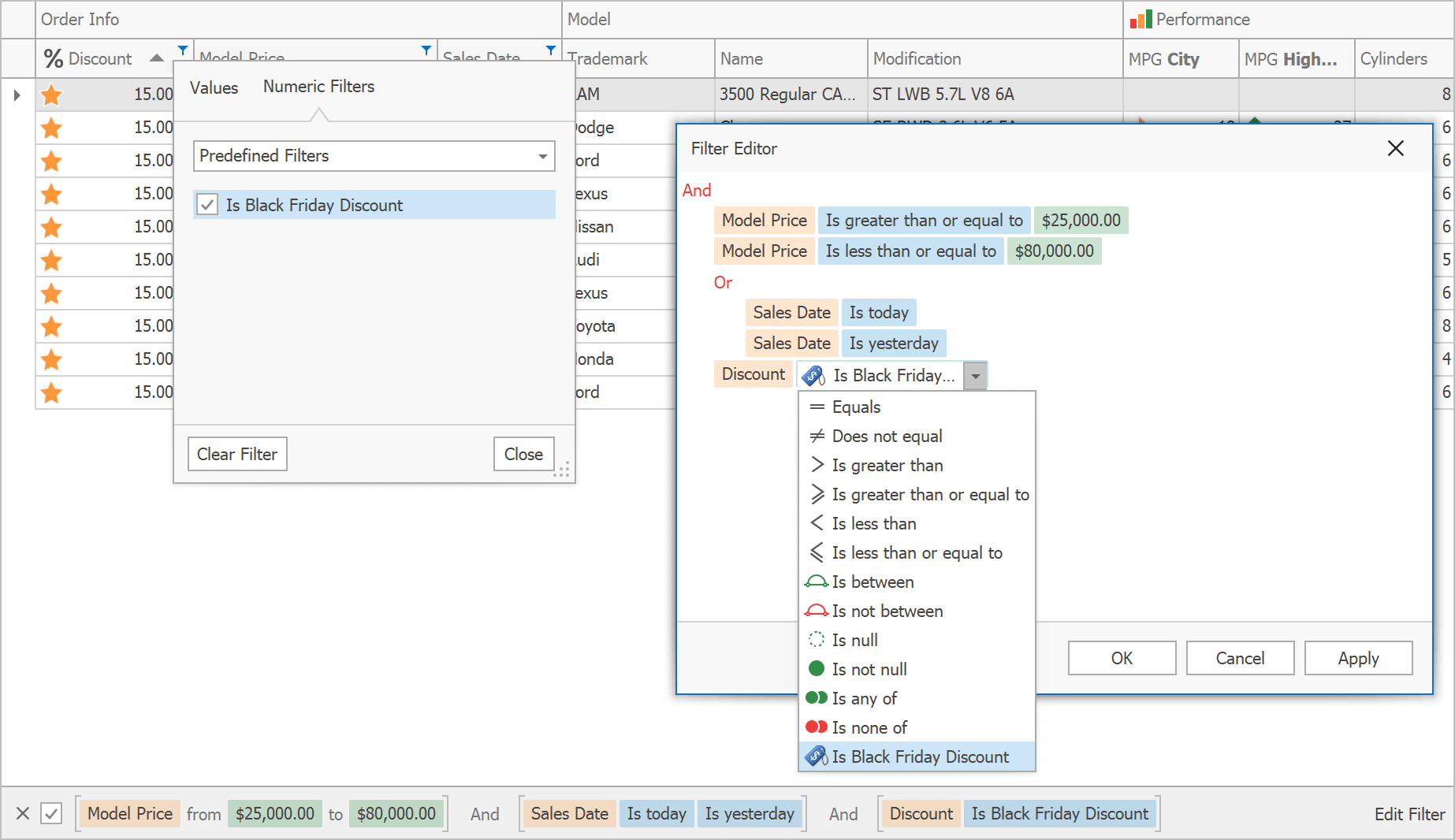Click Apply in the Filter Editor

tap(1357, 658)
